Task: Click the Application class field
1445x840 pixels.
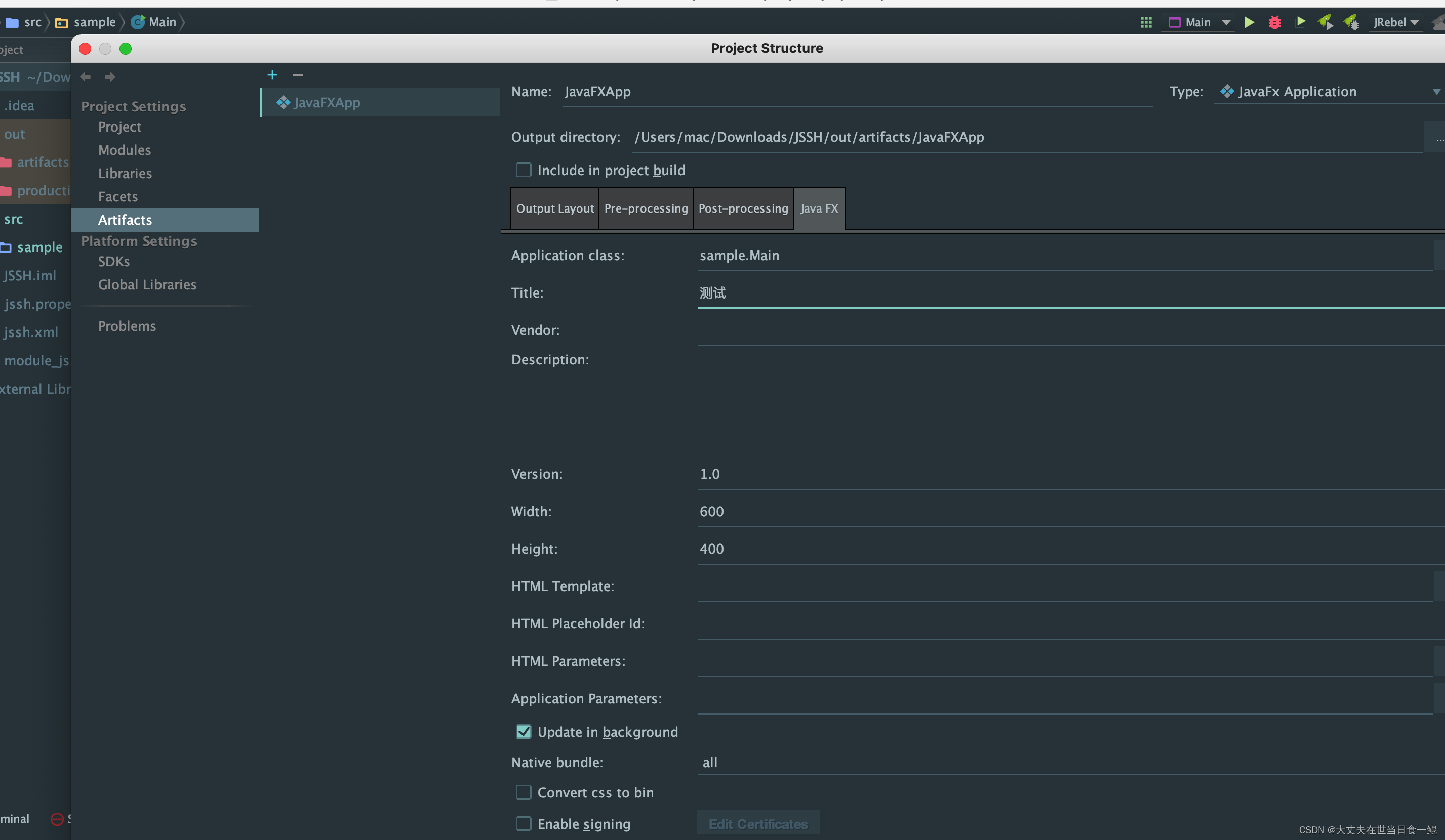Action: pyautogui.click(x=1064, y=256)
